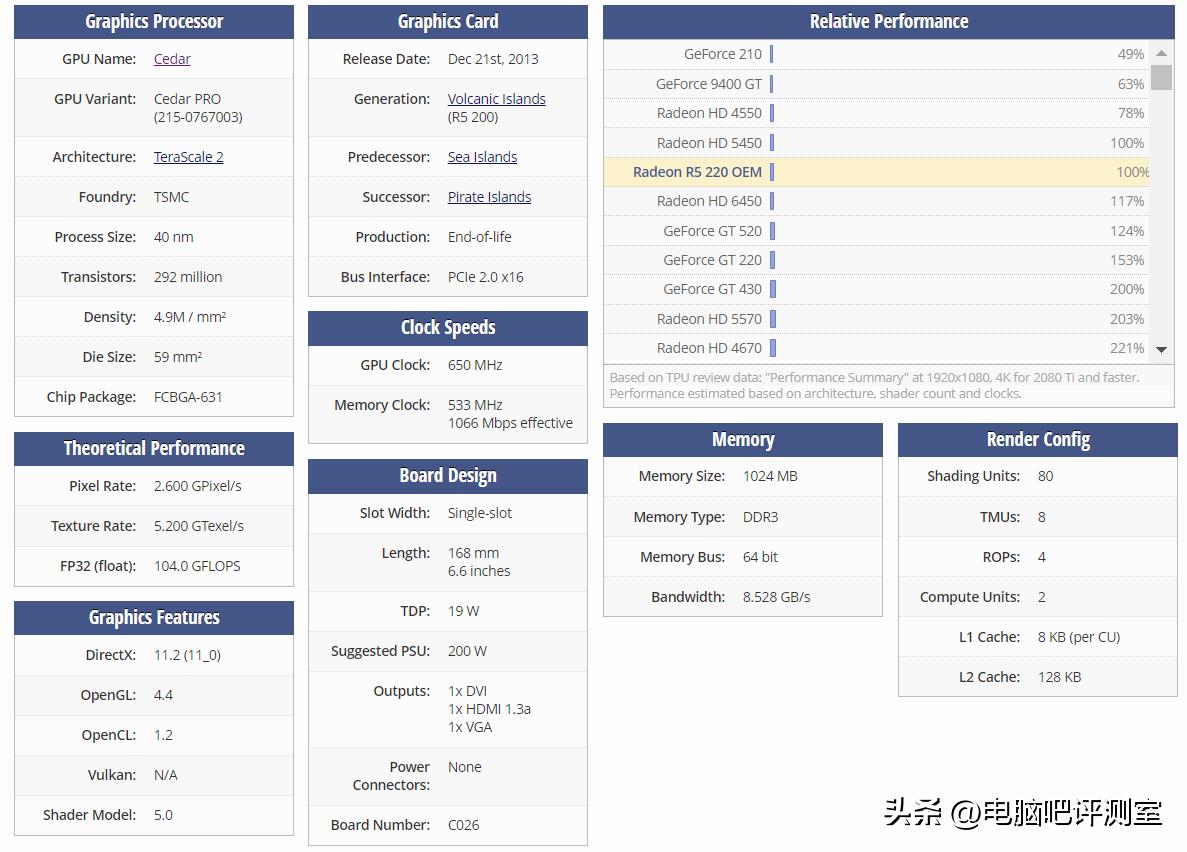Click the Graphics Card section header
1187x852 pixels.
pyautogui.click(x=447, y=21)
